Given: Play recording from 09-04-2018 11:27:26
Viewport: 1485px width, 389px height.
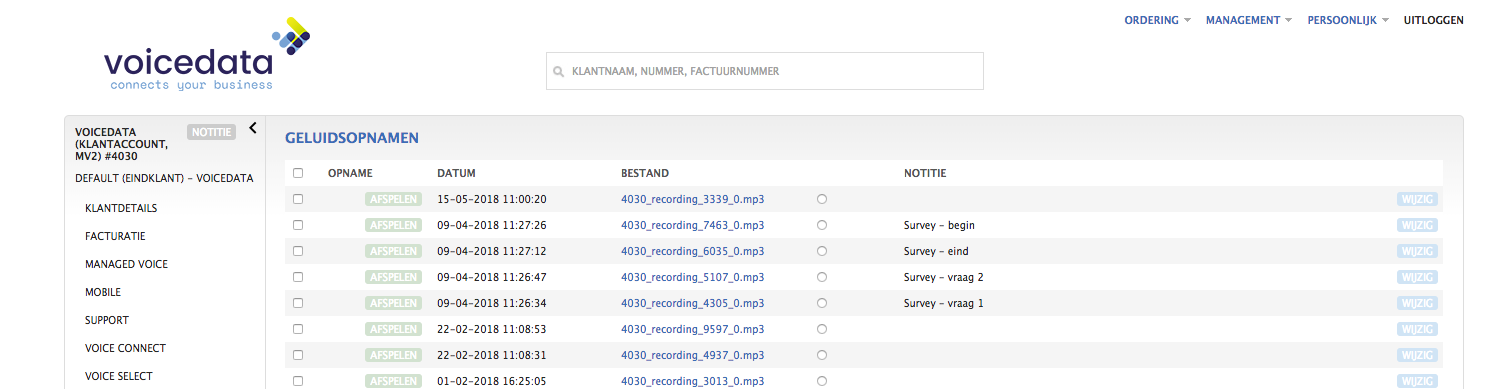Looking at the screenshot, I should point(393,225).
